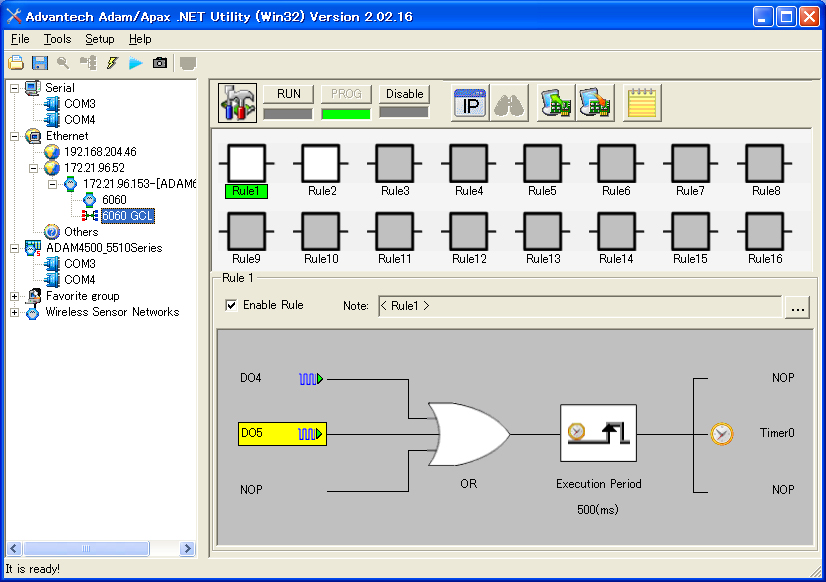826x582 pixels.
Task: Collapse the Ethernet tree node
Action: click(x=15, y=136)
